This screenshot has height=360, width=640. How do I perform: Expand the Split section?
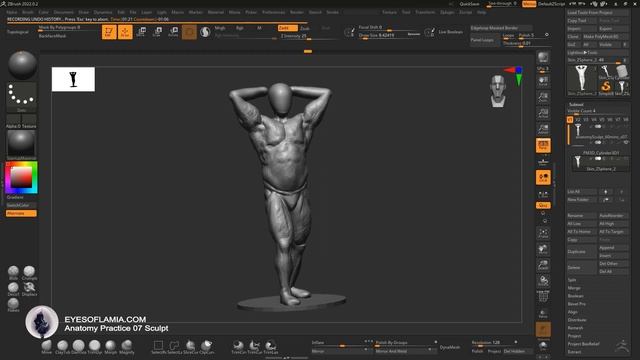click(x=572, y=280)
